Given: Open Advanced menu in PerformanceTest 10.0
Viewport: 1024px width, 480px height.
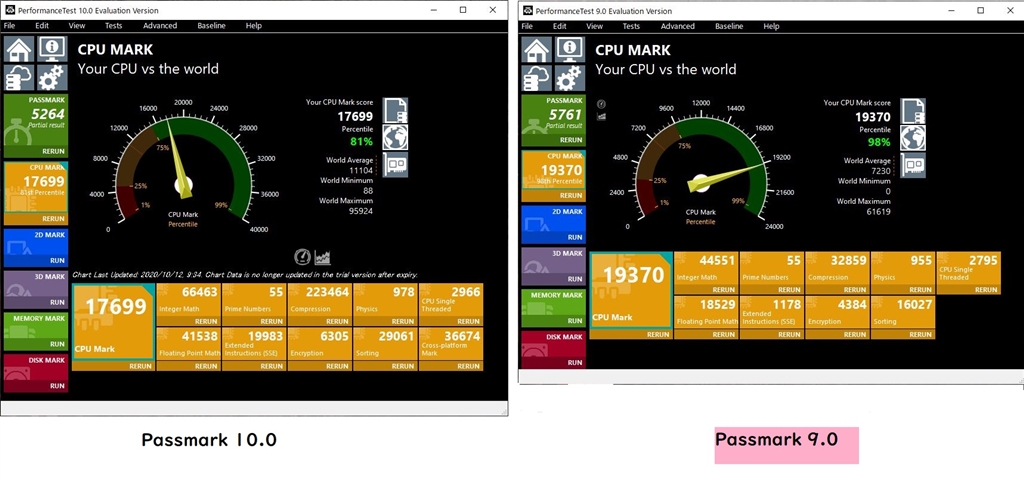Looking at the screenshot, I should [x=160, y=25].
